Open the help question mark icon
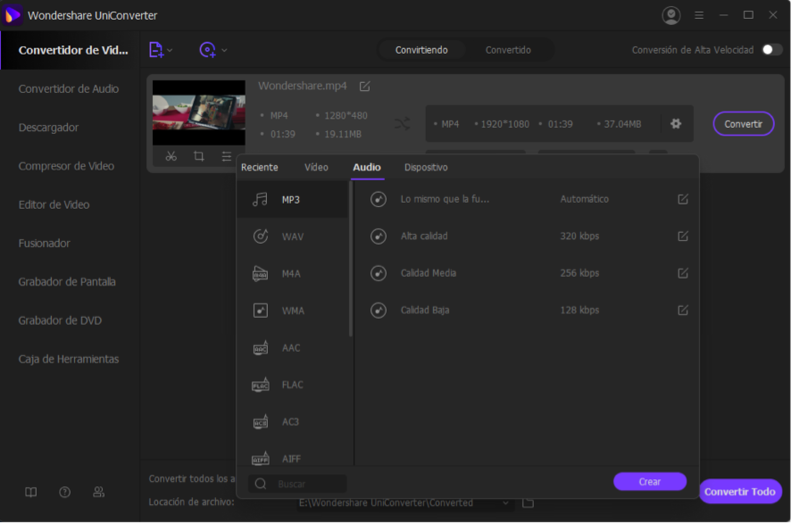791x523 pixels. [65, 492]
